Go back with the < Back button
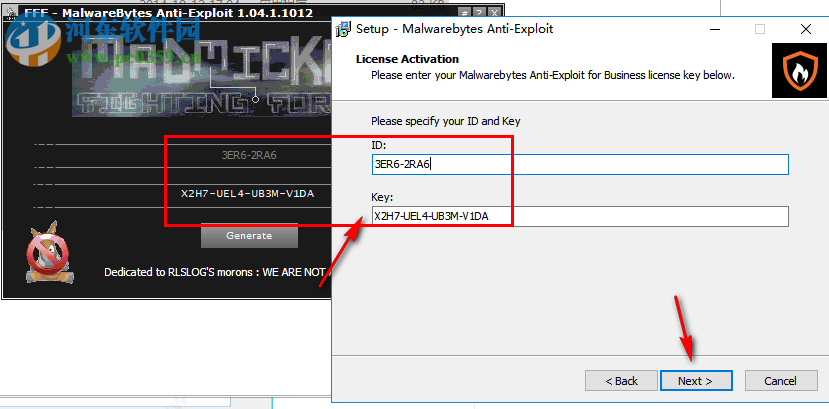This screenshot has width=829, height=409. point(622,380)
